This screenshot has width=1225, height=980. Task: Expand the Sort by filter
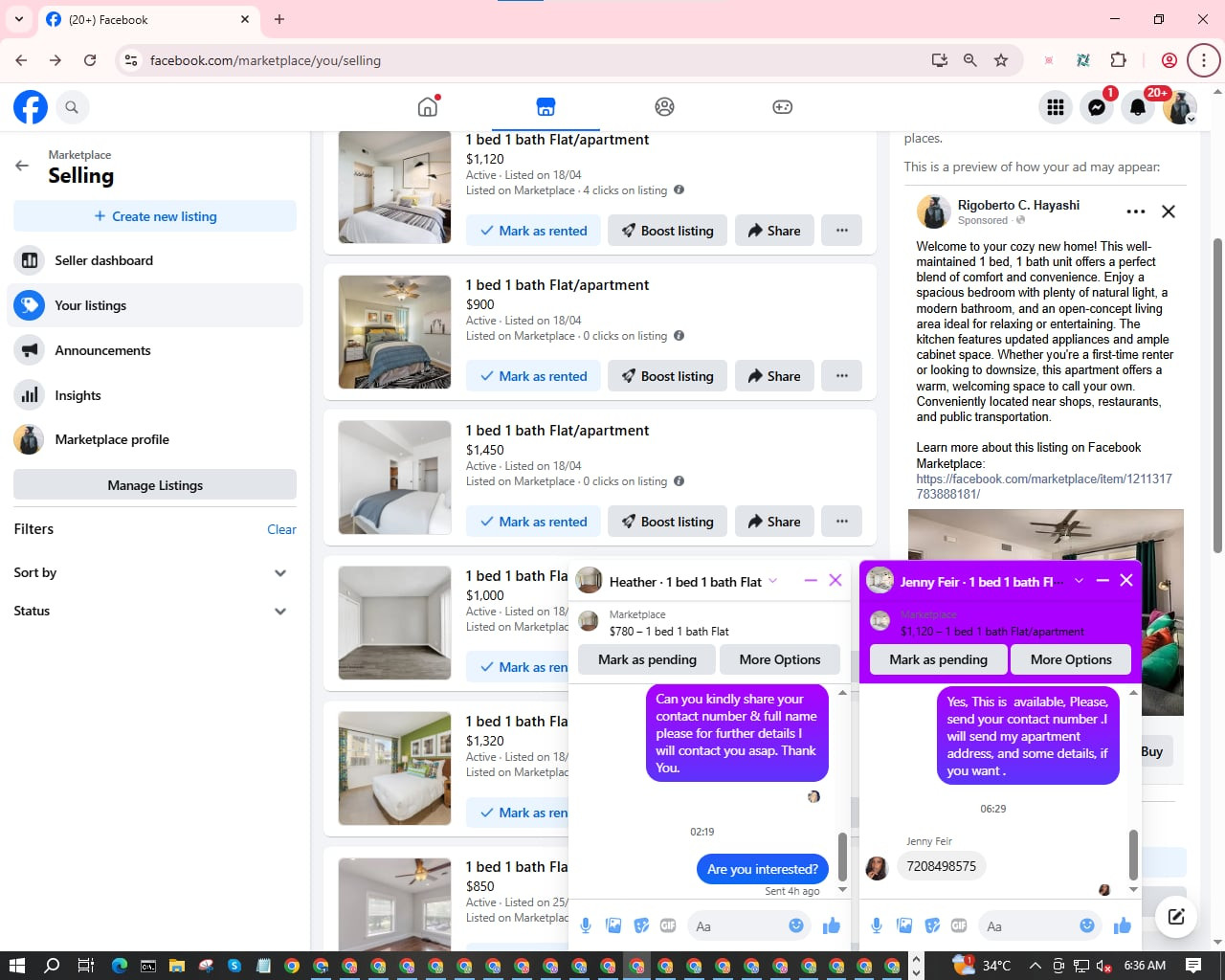155,572
